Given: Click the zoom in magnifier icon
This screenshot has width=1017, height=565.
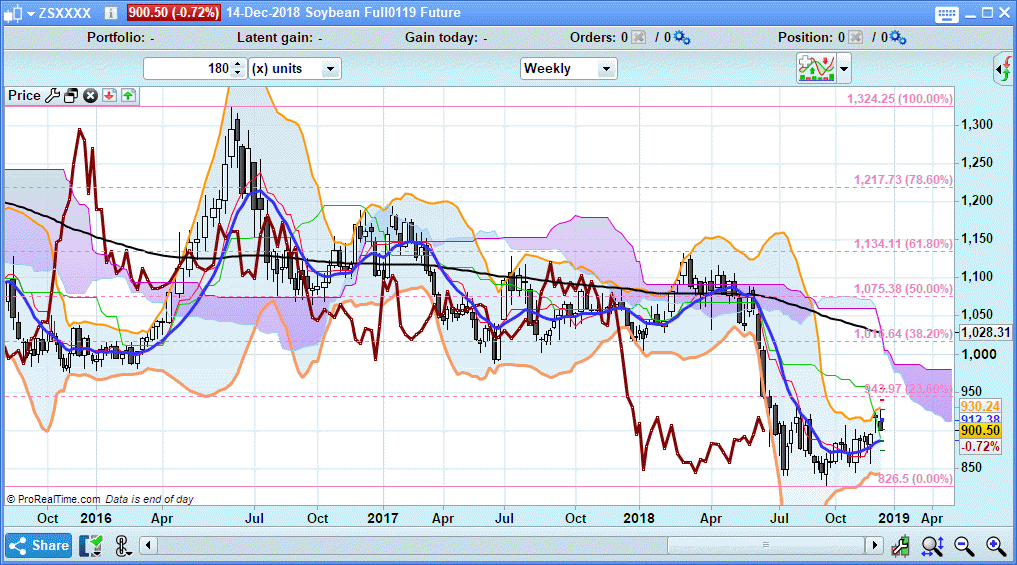Looking at the screenshot, I should pos(996,547).
